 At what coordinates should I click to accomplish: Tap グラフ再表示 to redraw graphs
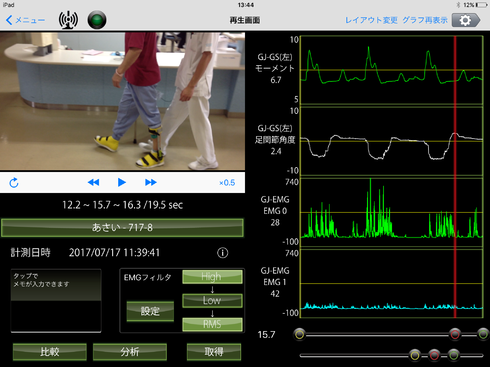(425, 20)
